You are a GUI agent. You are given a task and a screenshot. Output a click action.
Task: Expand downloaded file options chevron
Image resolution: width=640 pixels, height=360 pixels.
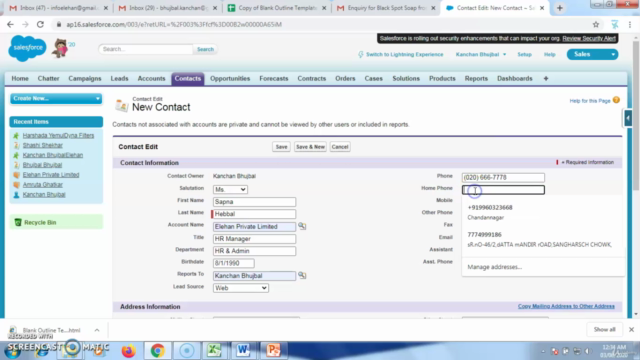[x=97, y=330]
